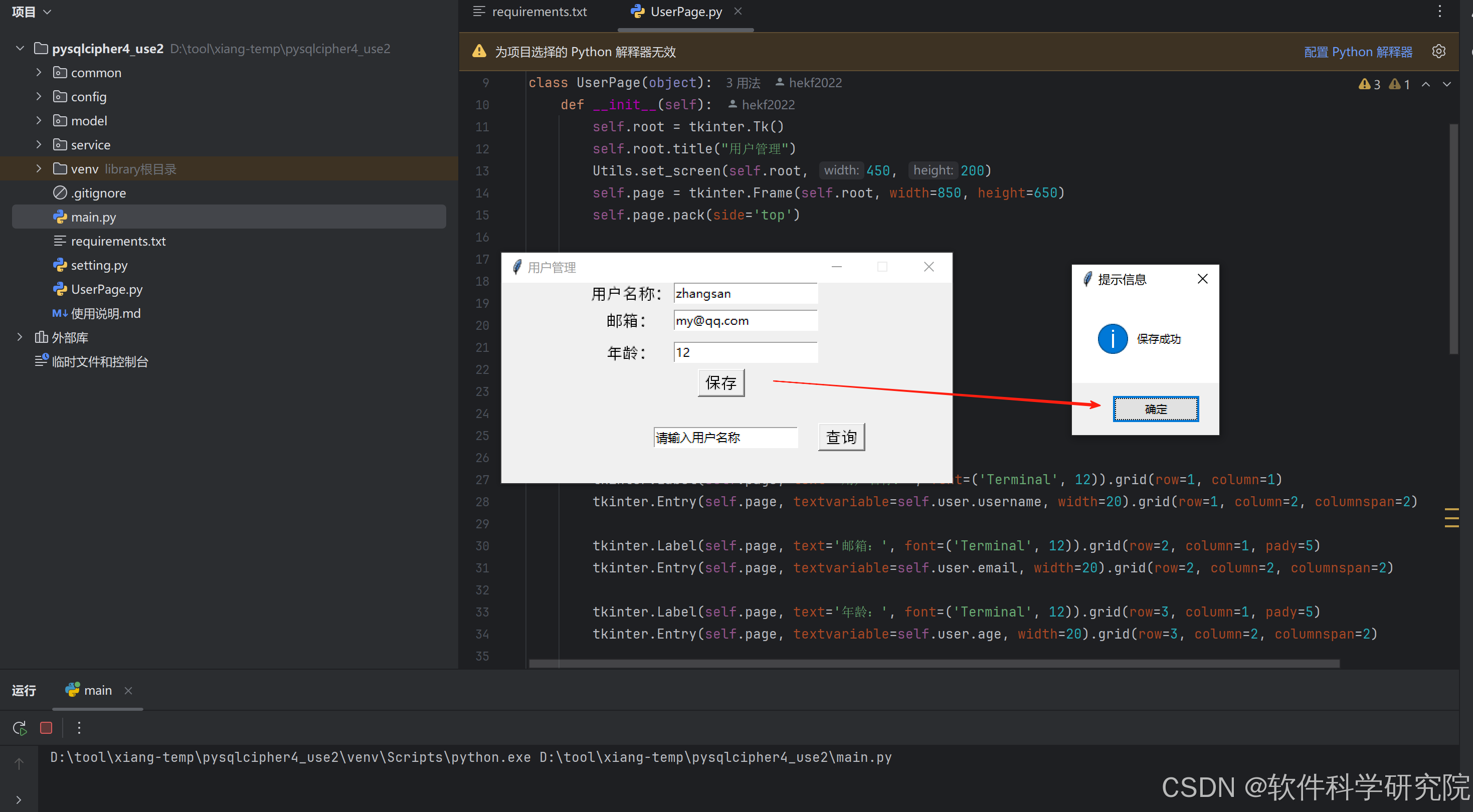Viewport: 1473px width, 812px height.
Task: Open the editor tabs kebab menu
Action: (1440, 12)
